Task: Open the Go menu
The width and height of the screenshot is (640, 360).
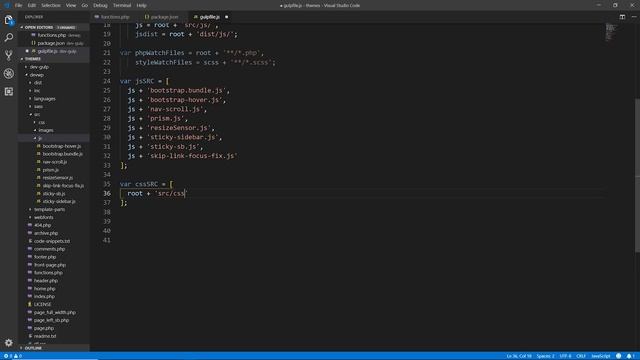Action: tap(84, 5)
